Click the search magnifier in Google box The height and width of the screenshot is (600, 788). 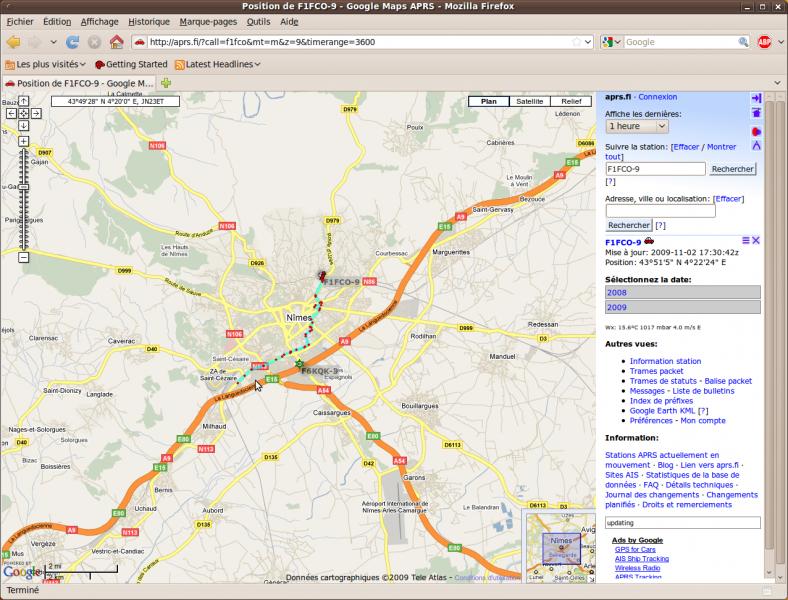(x=743, y=42)
